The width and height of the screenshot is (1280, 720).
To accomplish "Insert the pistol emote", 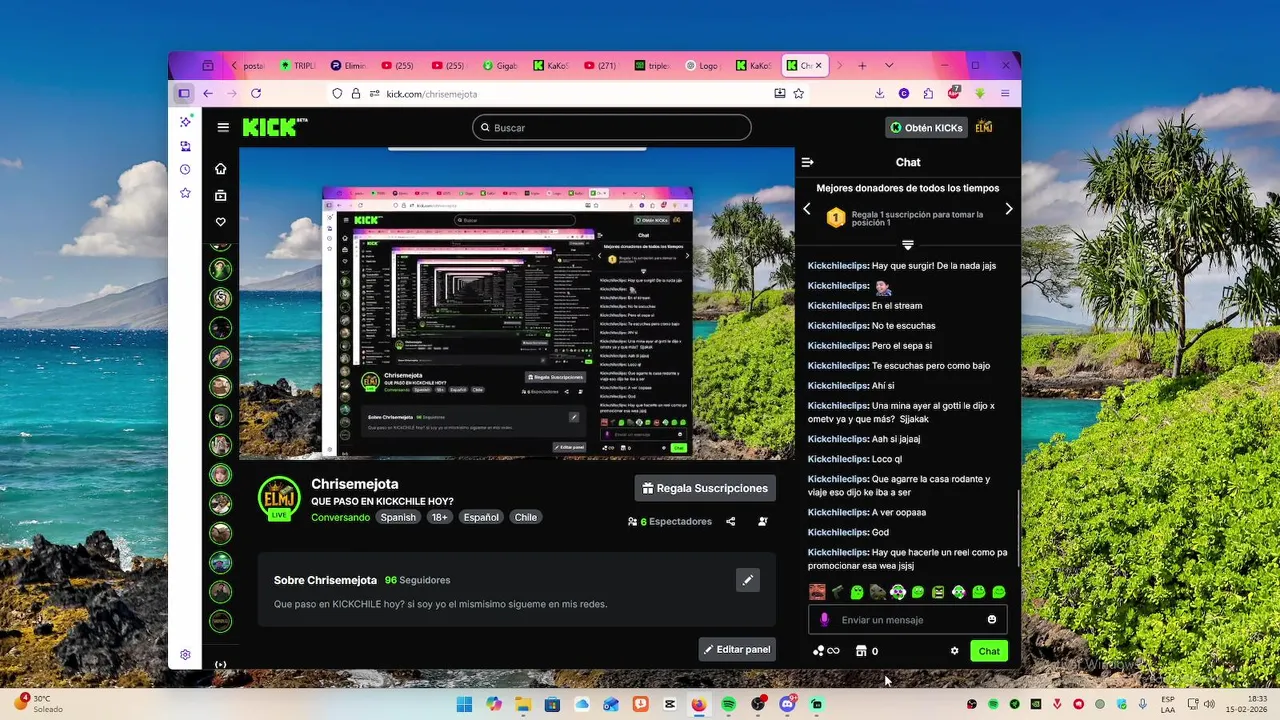I will tap(837, 592).
